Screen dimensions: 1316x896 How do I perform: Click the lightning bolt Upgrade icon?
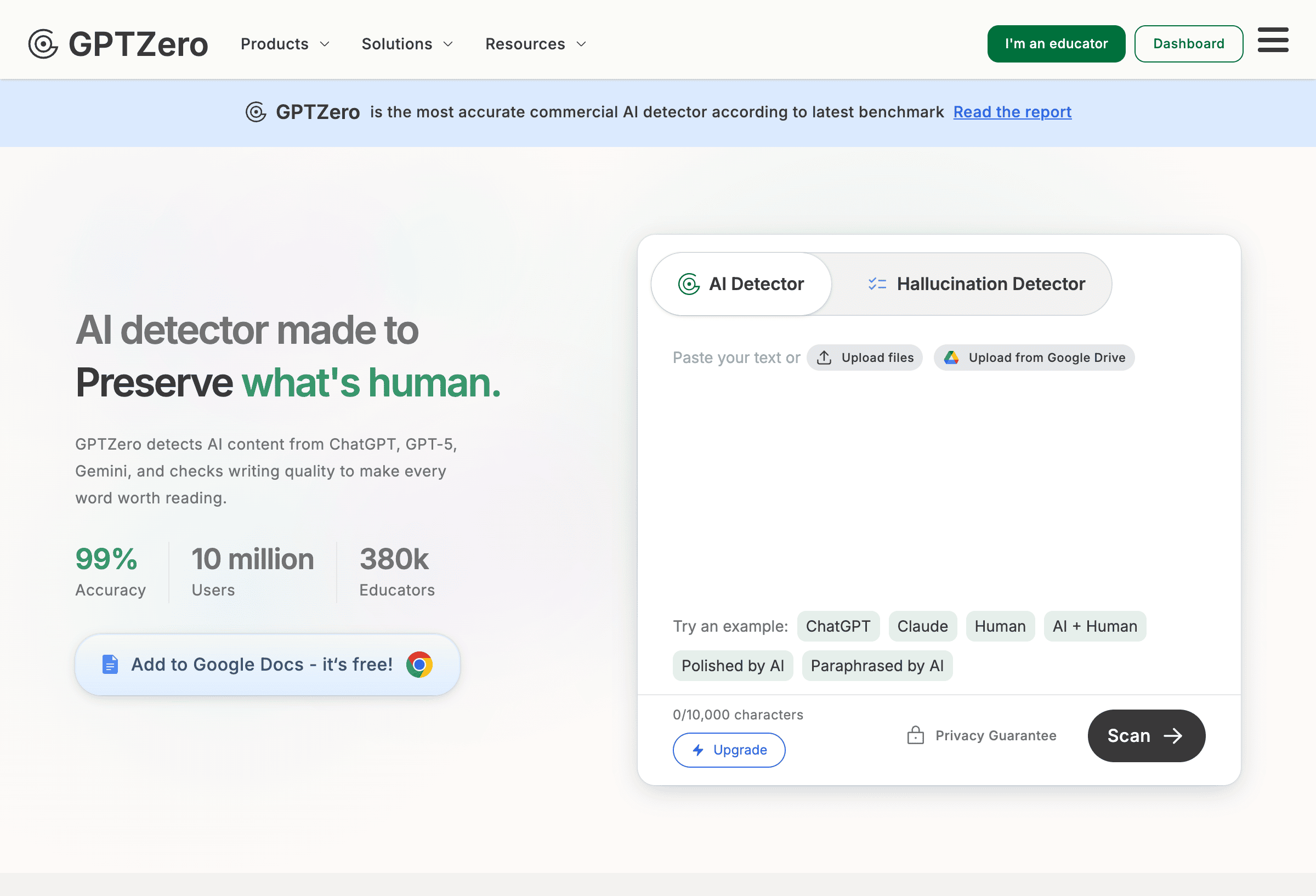(x=698, y=750)
